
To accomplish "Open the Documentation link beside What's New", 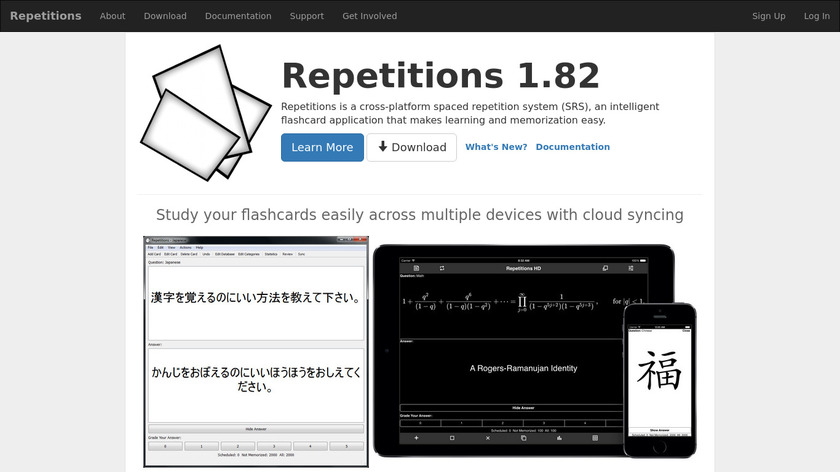I will 573,147.
